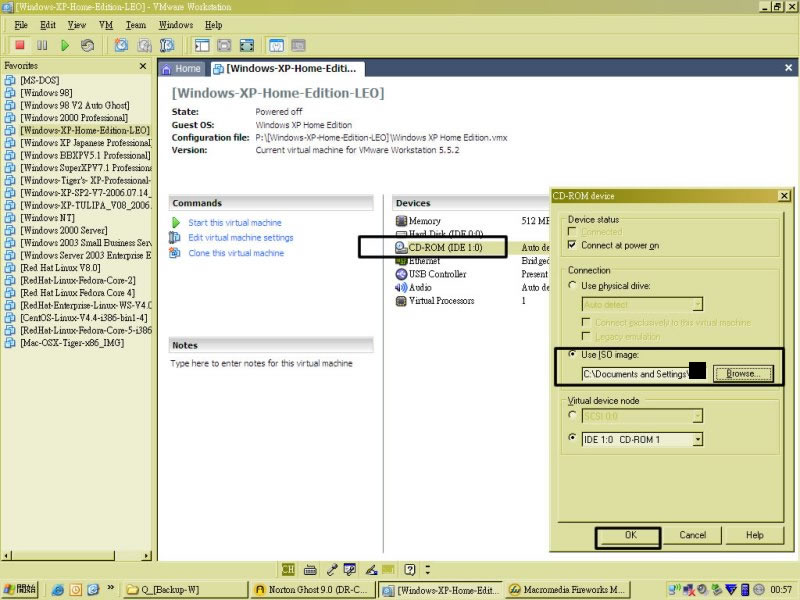The height and width of the screenshot is (600, 800).
Task: Close the Favorites panel with its X
Action: pyautogui.click(x=143, y=66)
